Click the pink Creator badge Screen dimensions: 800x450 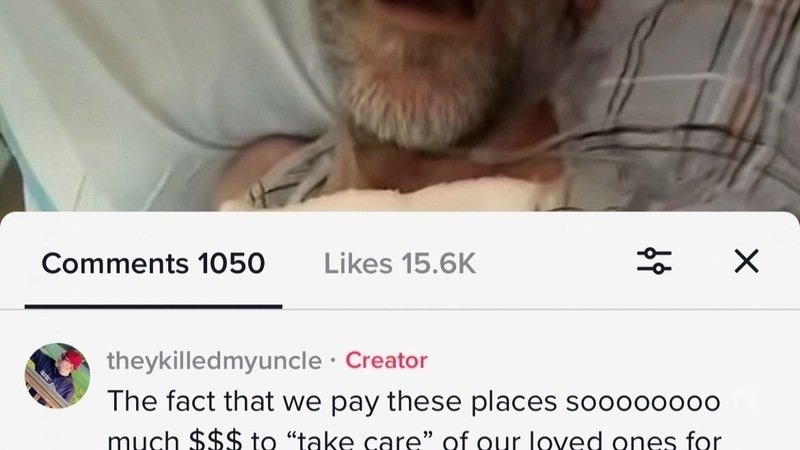coord(386,361)
